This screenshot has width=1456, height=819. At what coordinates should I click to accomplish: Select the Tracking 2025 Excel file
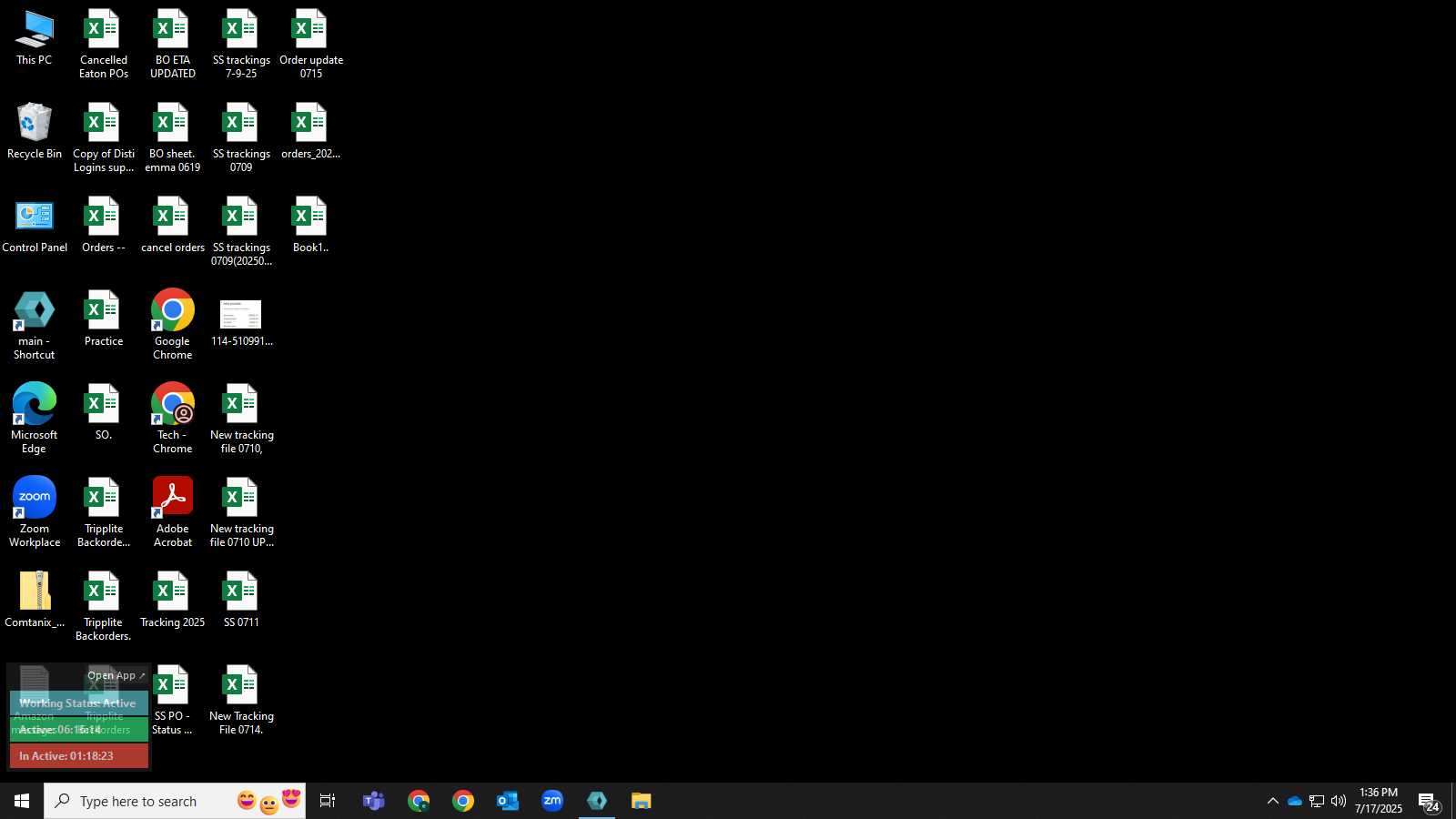click(173, 601)
